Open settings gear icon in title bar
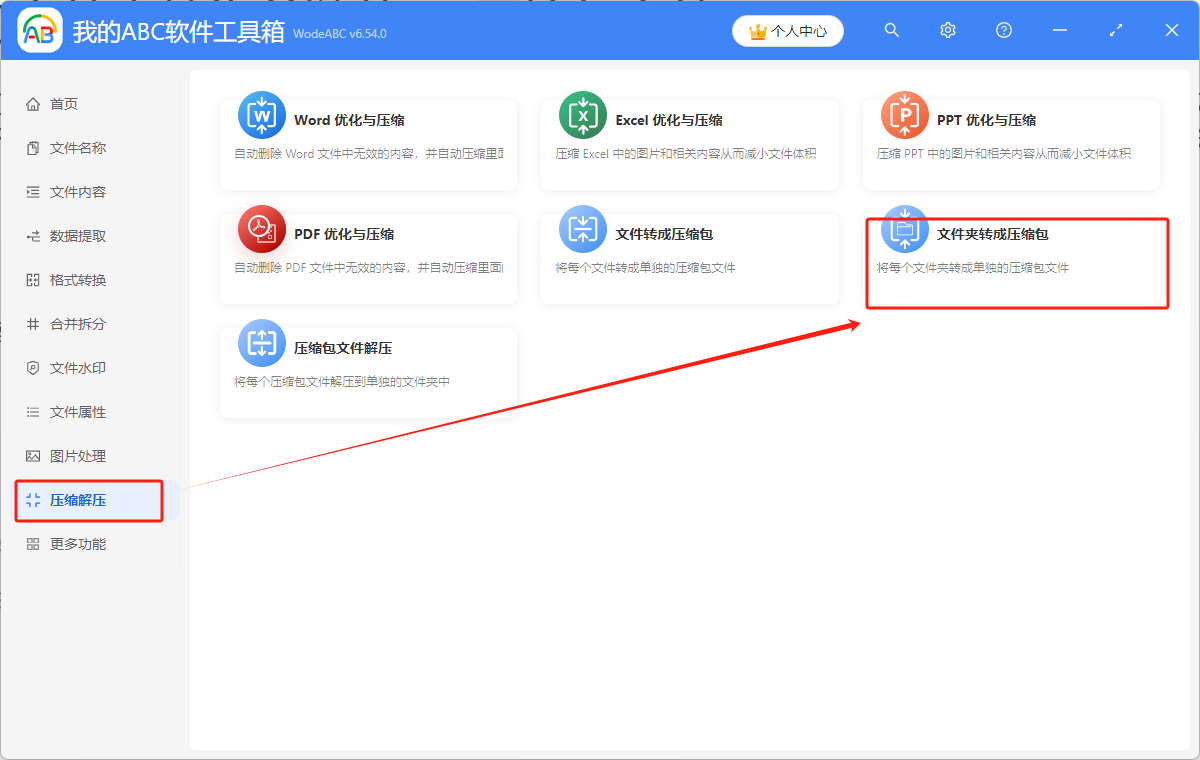This screenshot has width=1200, height=760. (948, 31)
